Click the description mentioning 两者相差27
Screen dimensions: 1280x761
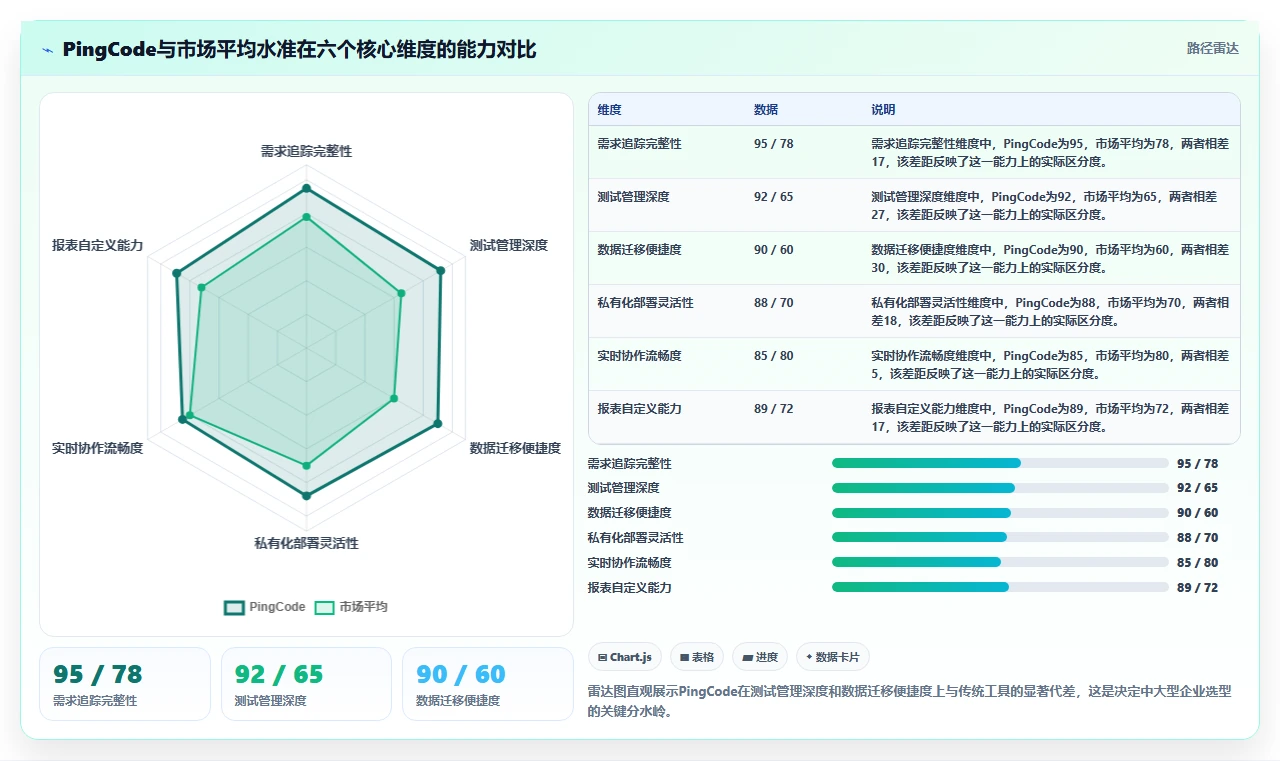point(1050,205)
